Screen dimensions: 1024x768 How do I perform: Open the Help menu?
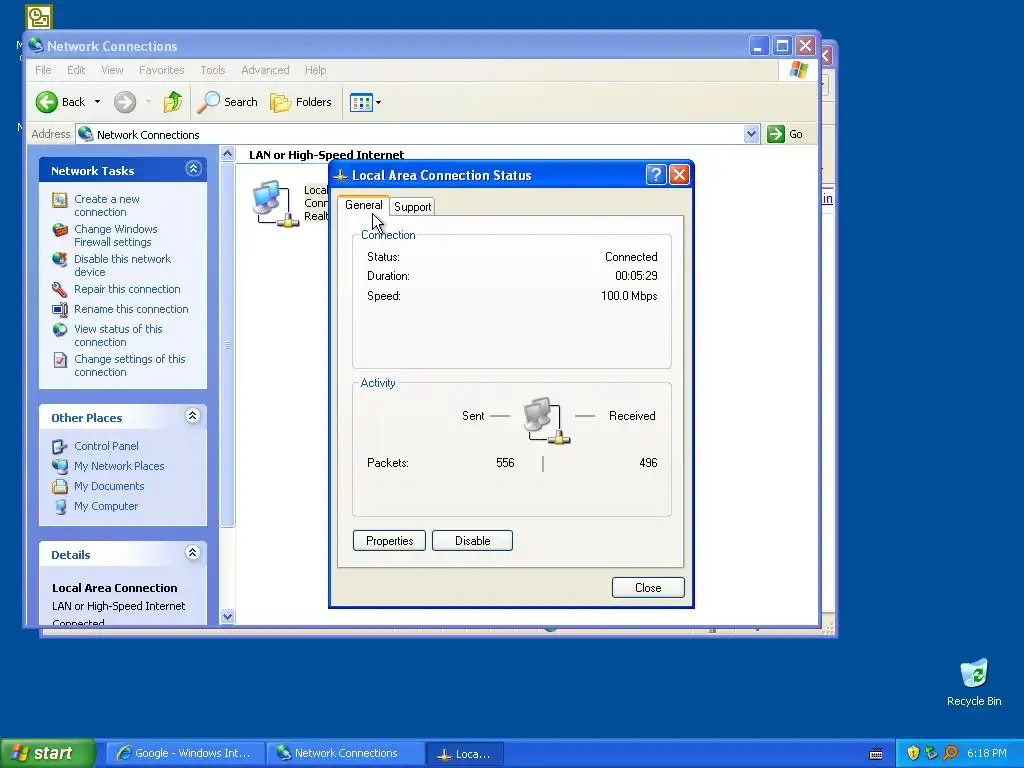(x=315, y=70)
